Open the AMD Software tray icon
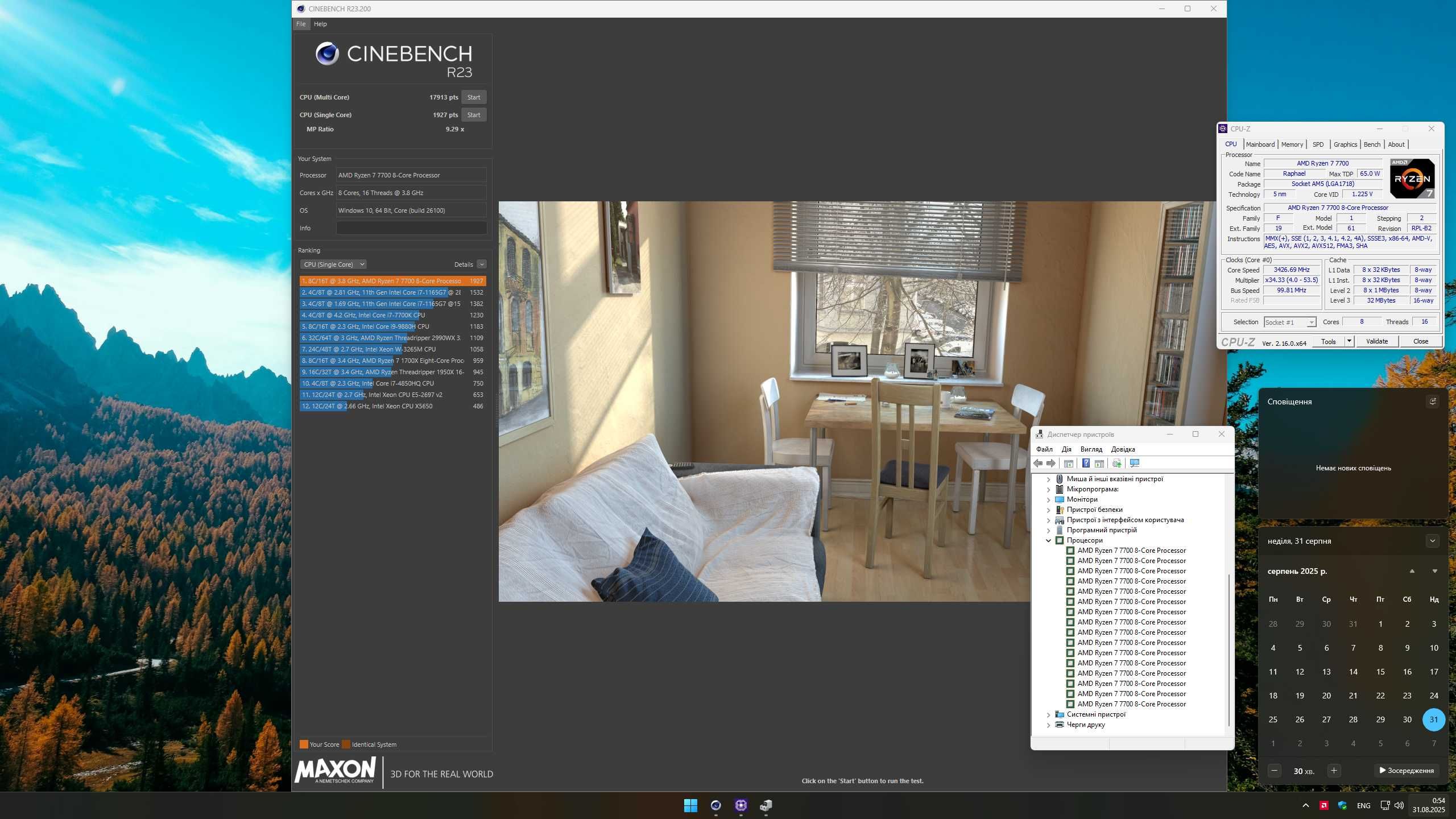Screen dimensions: 1456x819 (1324, 805)
